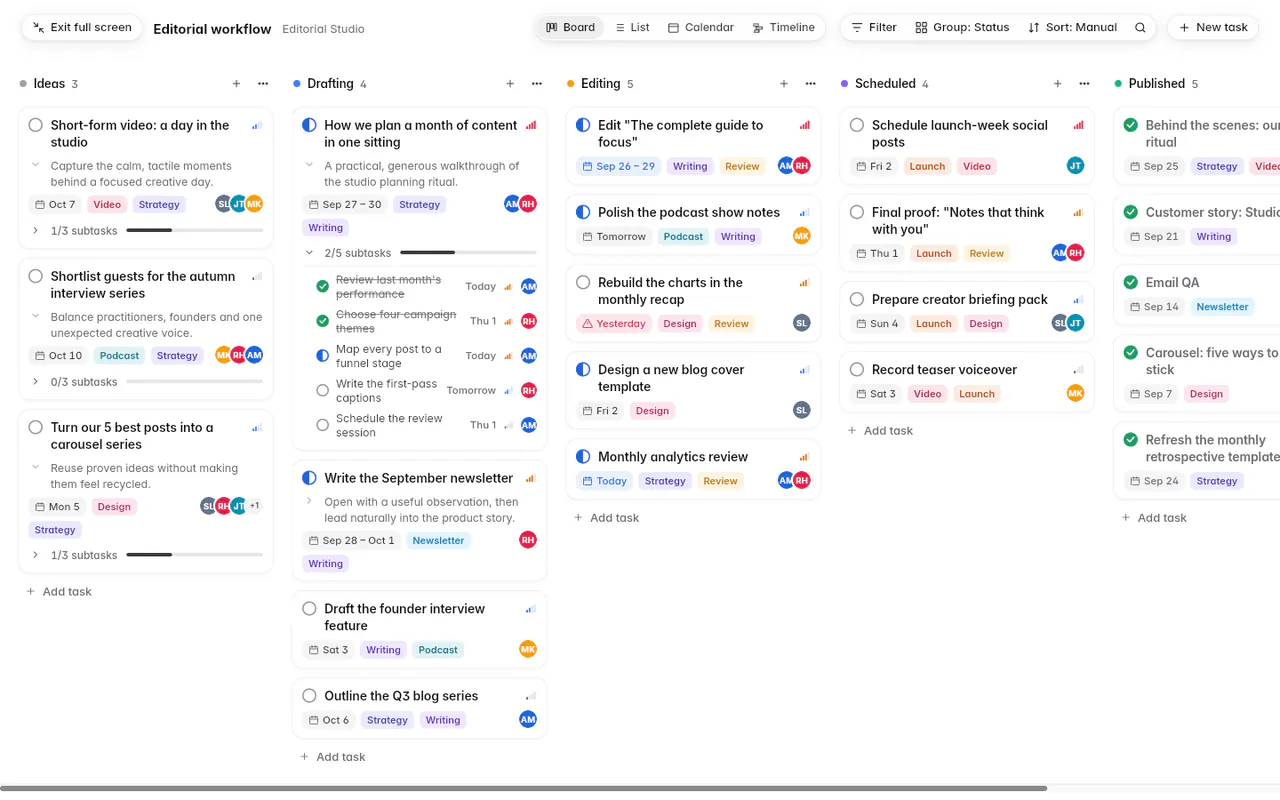The height and width of the screenshot is (800, 1280).
Task: Click AM avatar on Outline the Q3 blog series
Action: pos(528,719)
